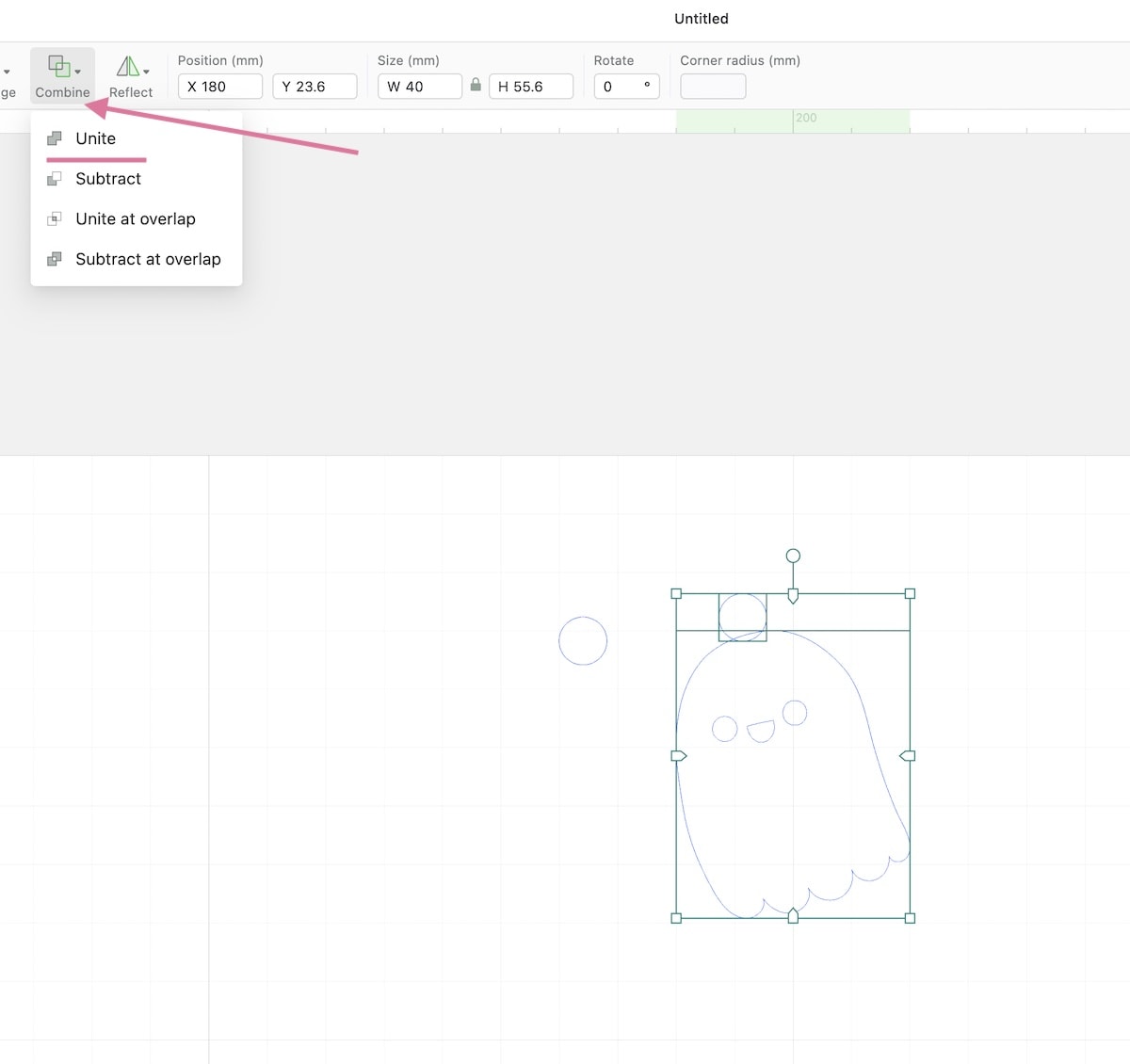Click the Position (mm) label
Viewport: 1130px width, 1064px height.
[x=220, y=60]
